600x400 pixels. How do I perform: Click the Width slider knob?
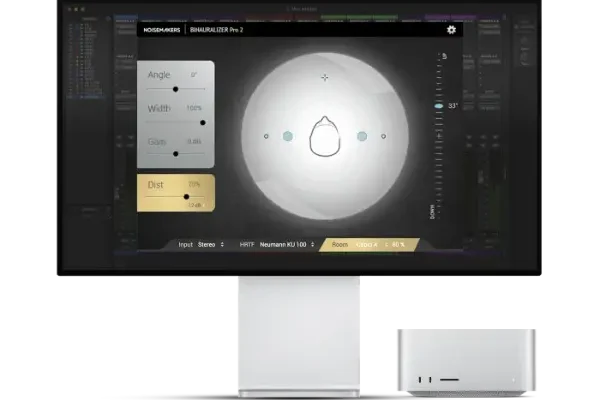pyautogui.click(x=203, y=122)
